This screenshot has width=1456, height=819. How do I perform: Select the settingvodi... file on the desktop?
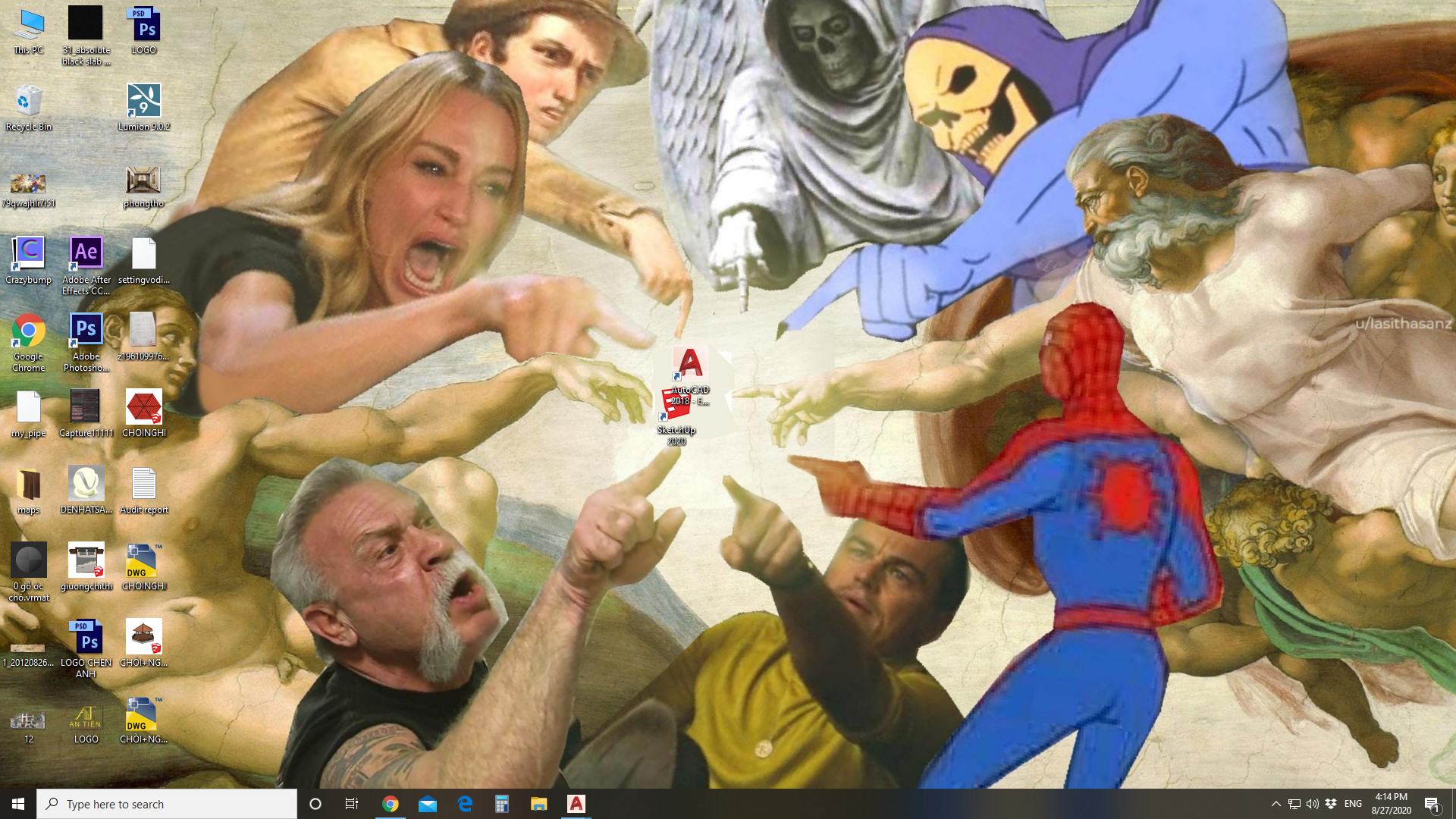pos(144,261)
